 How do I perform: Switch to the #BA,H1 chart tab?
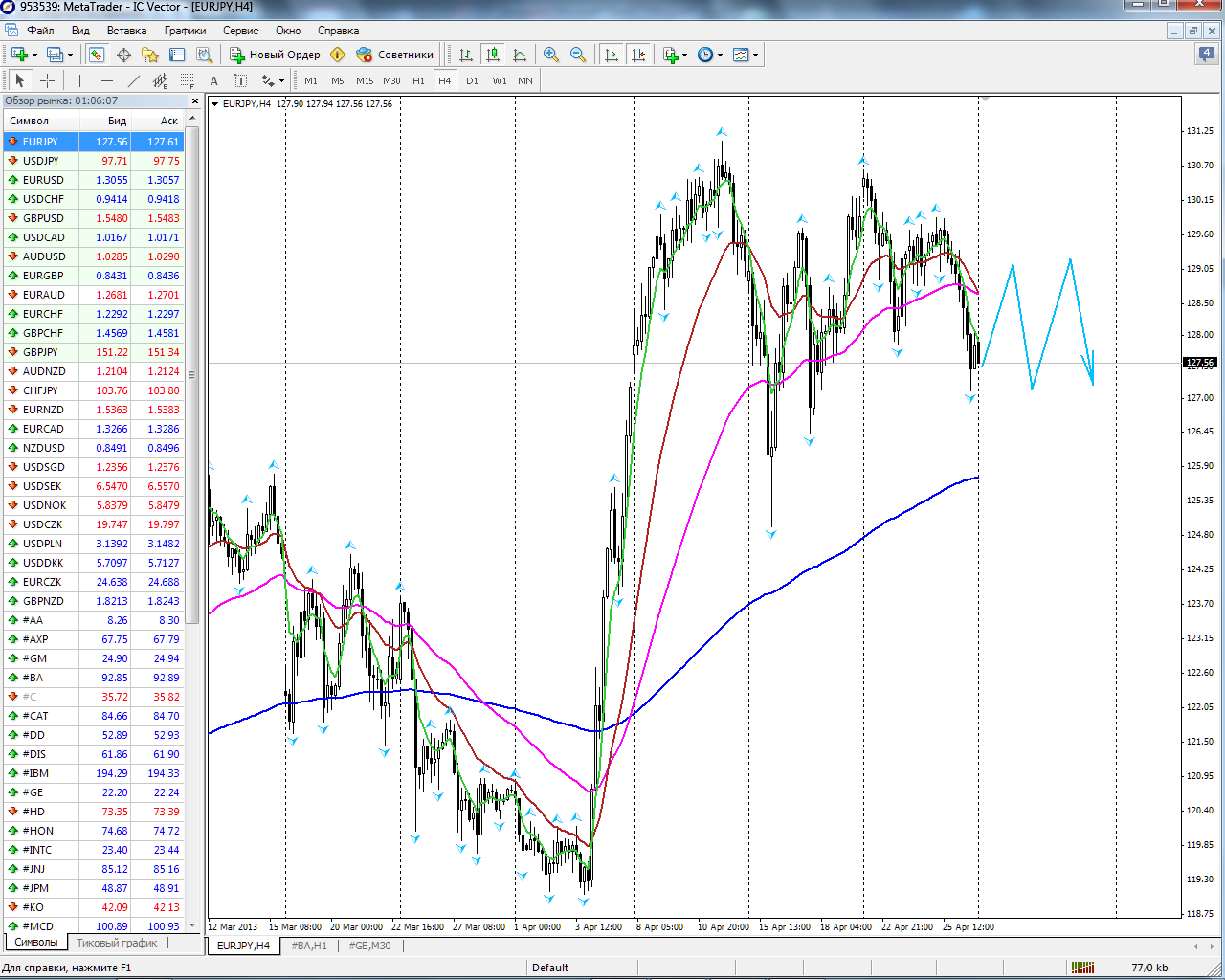(x=308, y=946)
